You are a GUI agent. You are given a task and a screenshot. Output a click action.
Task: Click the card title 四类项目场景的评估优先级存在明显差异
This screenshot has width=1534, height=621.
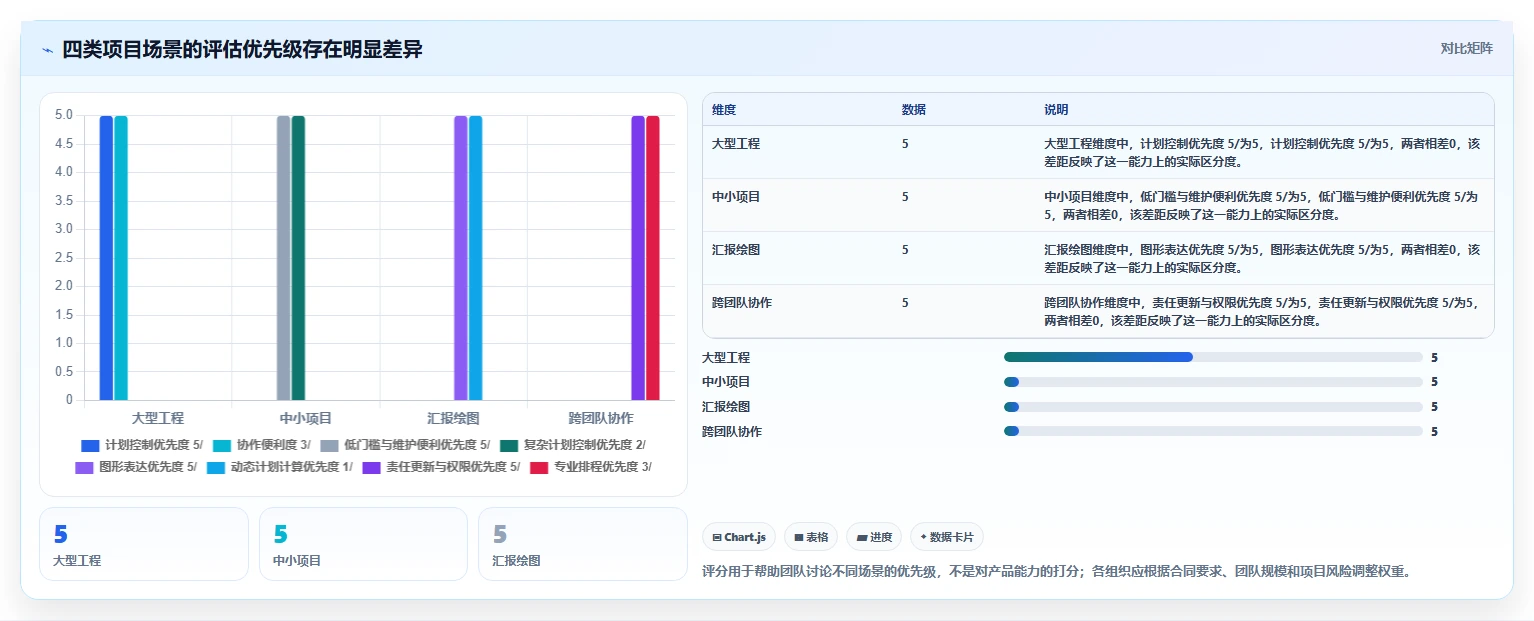coord(242,49)
